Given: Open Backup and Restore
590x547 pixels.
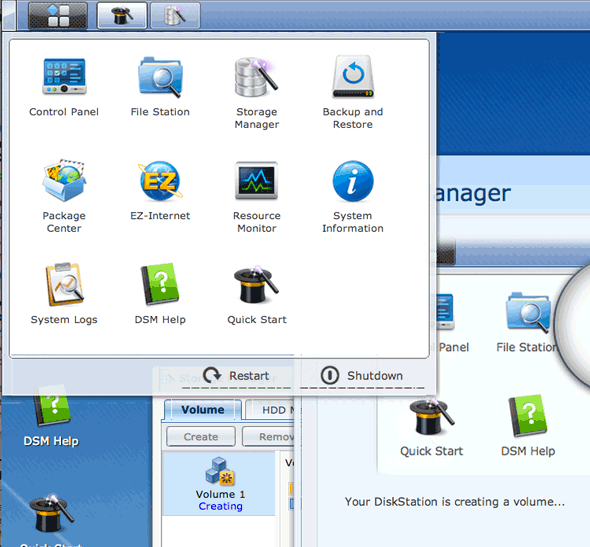Looking at the screenshot, I should pos(353,93).
